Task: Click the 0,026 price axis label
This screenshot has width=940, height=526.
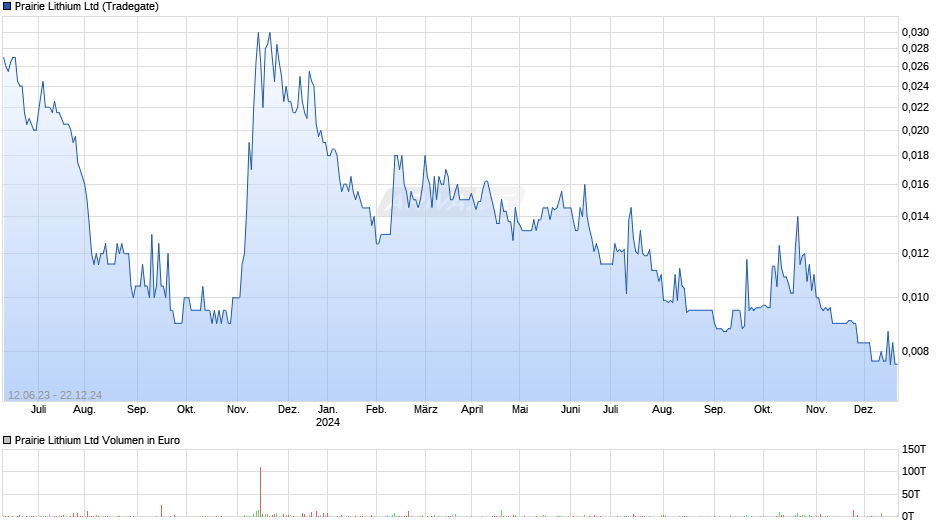Action: pos(915,67)
